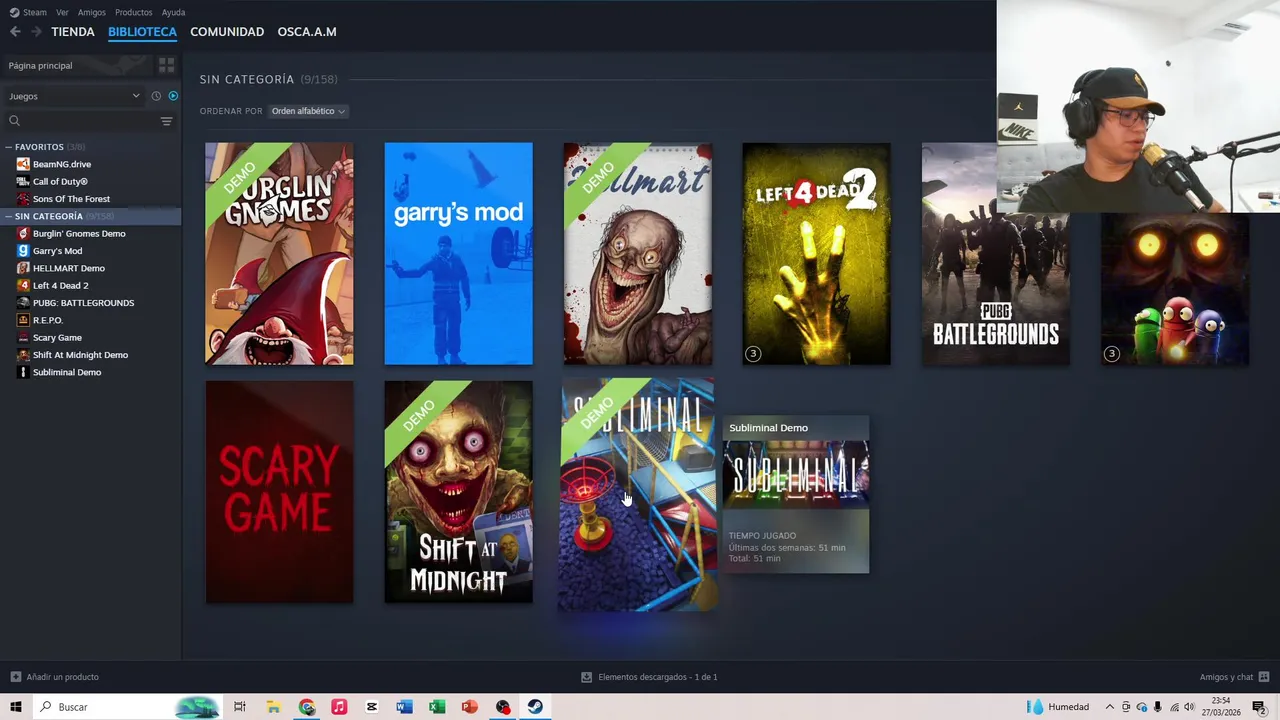Select Scary Game in sidebar list

(x=57, y=337)
